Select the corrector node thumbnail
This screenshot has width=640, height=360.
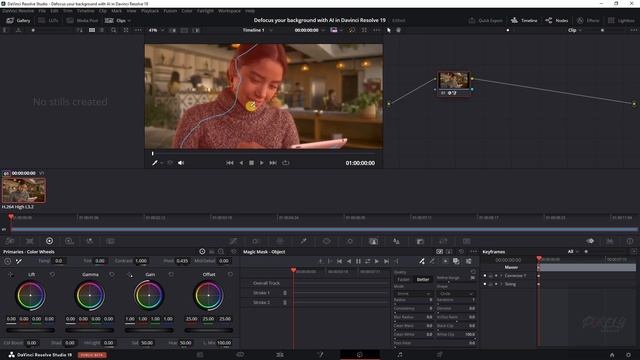(453, 80)
